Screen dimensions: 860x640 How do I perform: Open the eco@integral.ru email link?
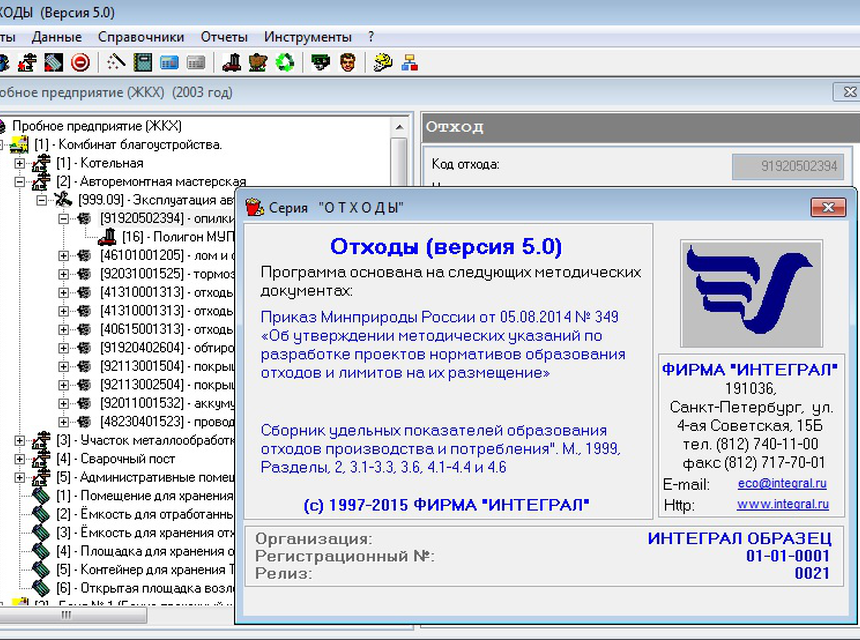(x=782, y=484)
